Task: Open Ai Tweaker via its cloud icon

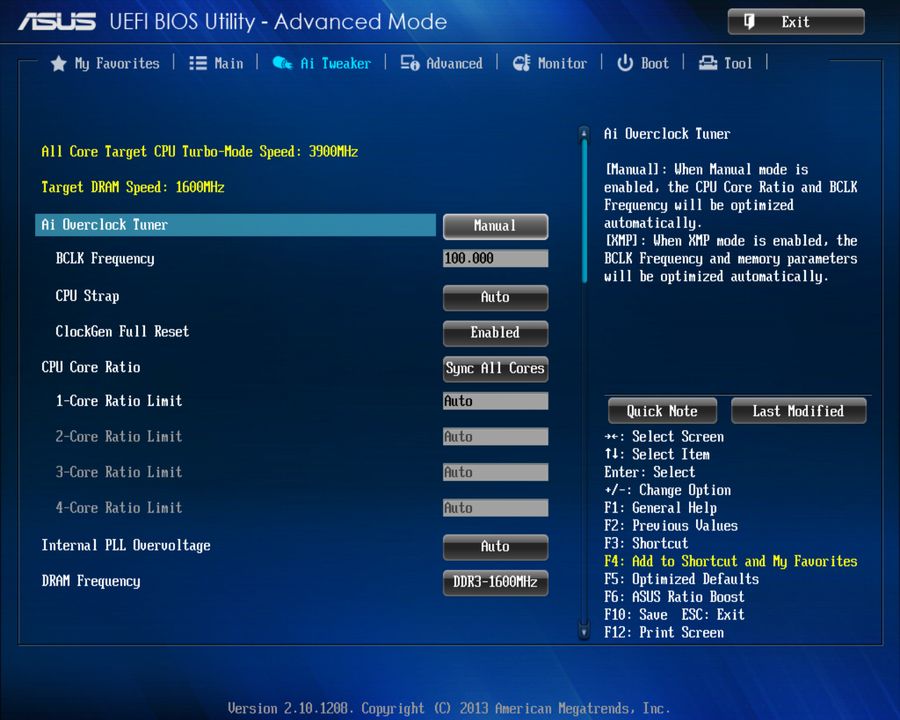Action: (283, 62)
